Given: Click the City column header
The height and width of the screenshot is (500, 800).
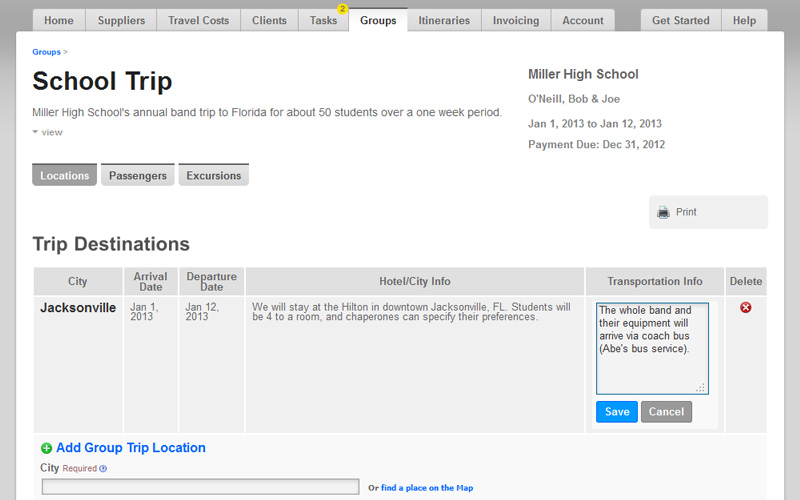Looking at the screenshot, I should (x=78, y=281).
